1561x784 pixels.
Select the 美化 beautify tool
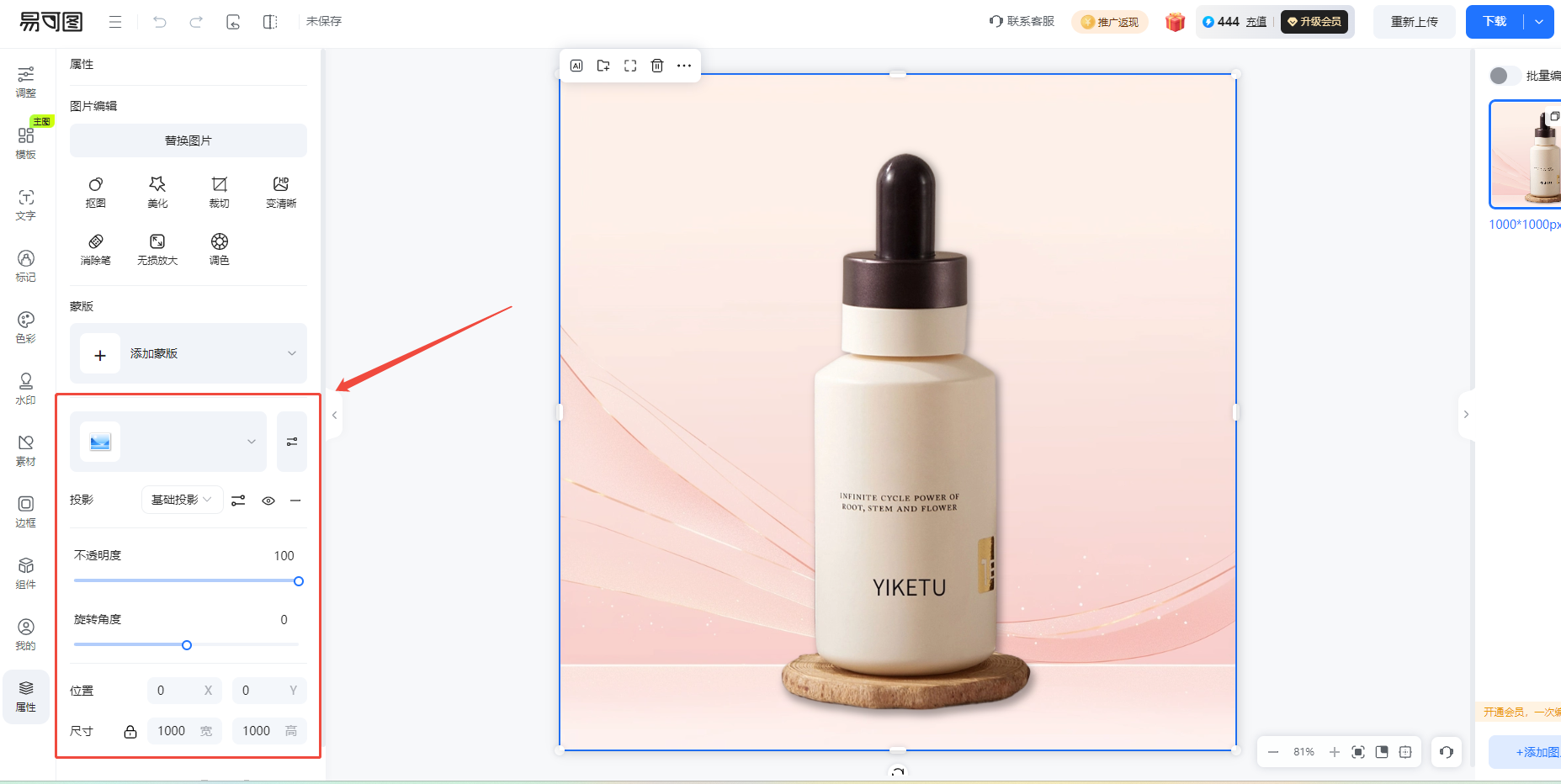157,192
